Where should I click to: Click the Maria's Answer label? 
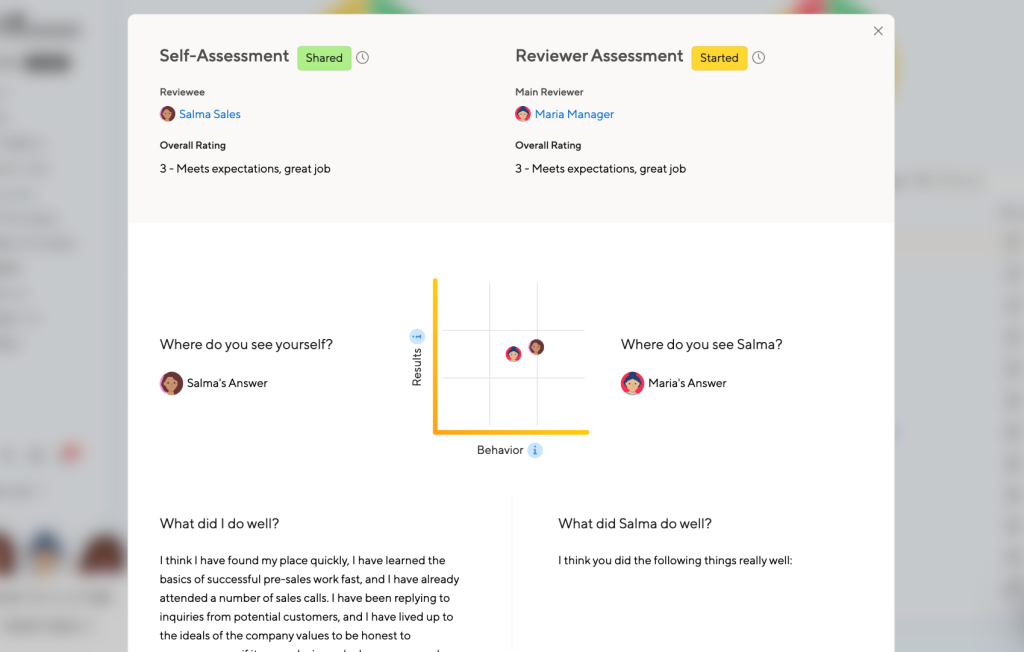tap(687, 383)
